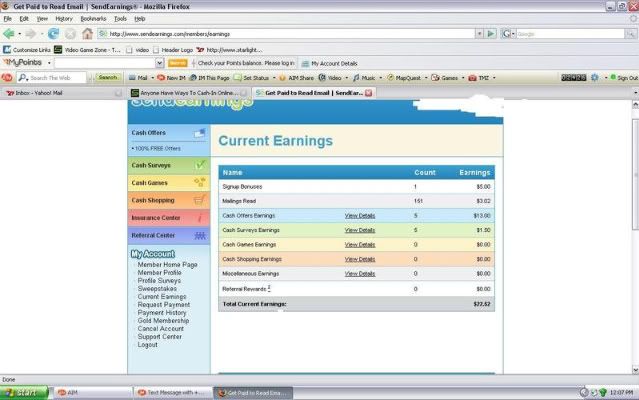Click View Details for Cash Surveys Earnings
This screenshot has height=400, width=639.
coord(359,229)
